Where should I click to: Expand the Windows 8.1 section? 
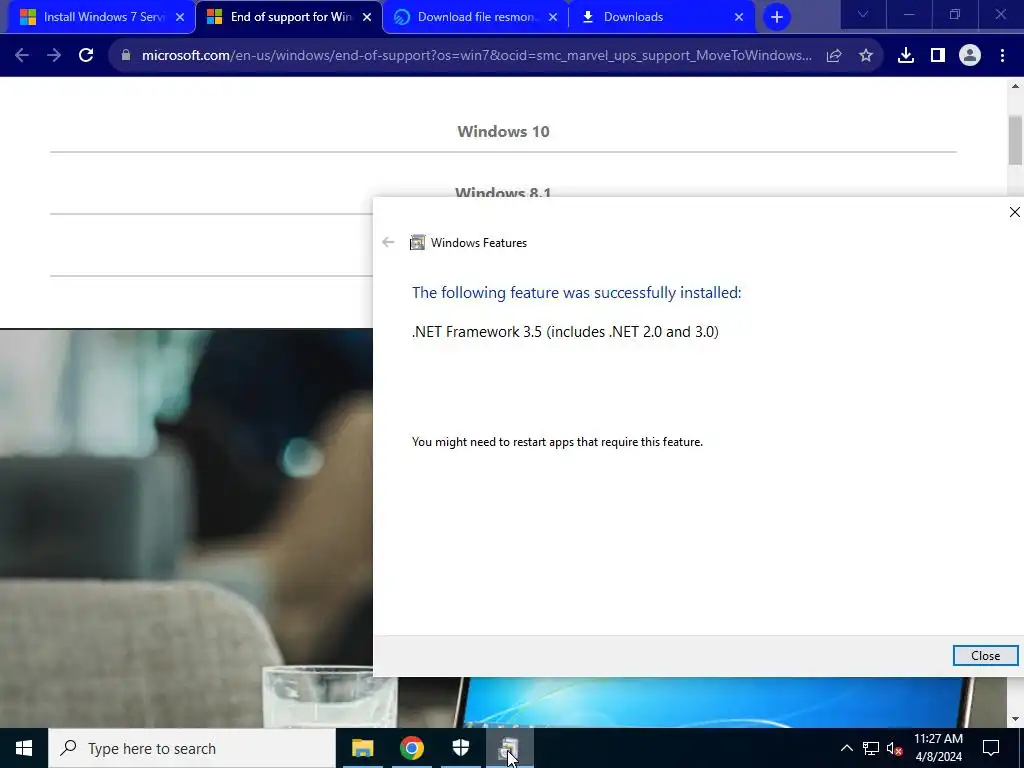tap(503, 193)
